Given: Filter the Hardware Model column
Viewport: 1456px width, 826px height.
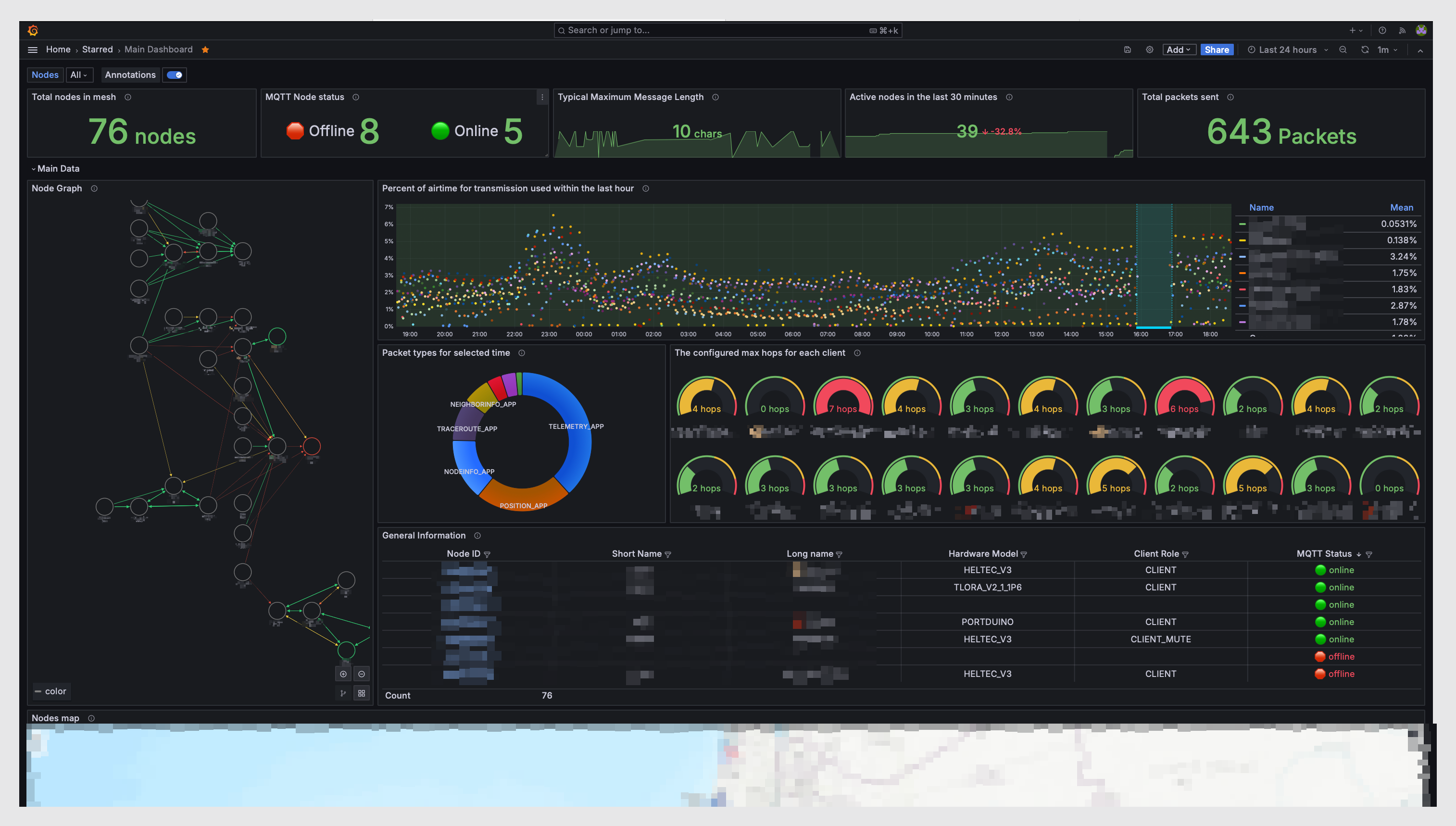Looking at the screenshot, I should pos(1024,554).
